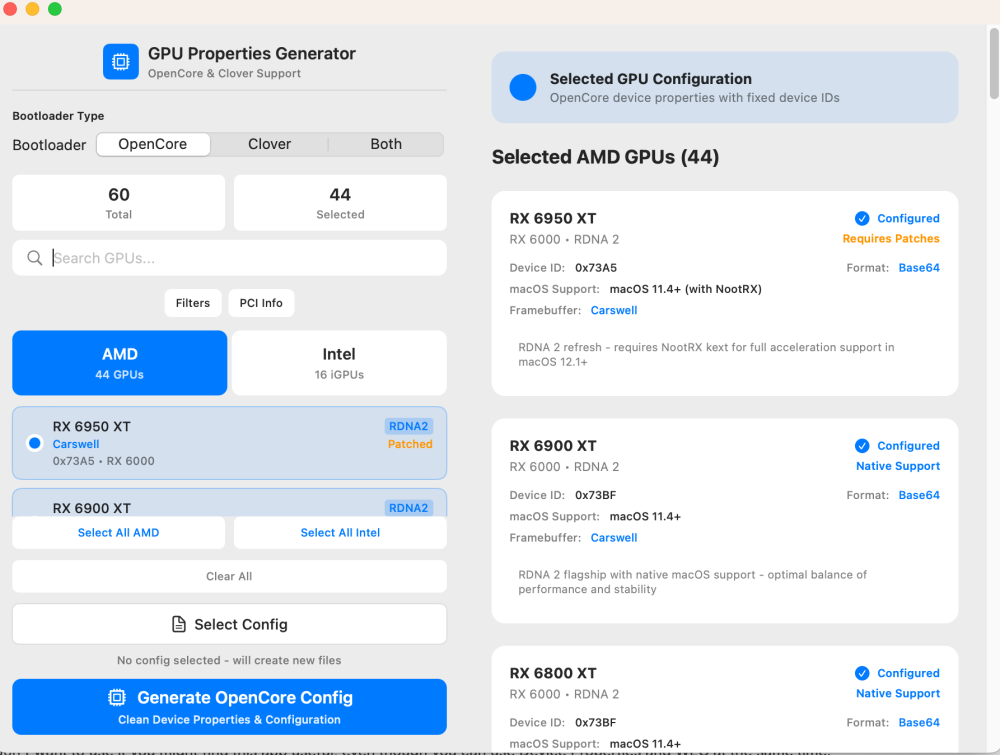Click the document icon on Select Config
The image size is (1000, 755).
[x=179, y=624]
